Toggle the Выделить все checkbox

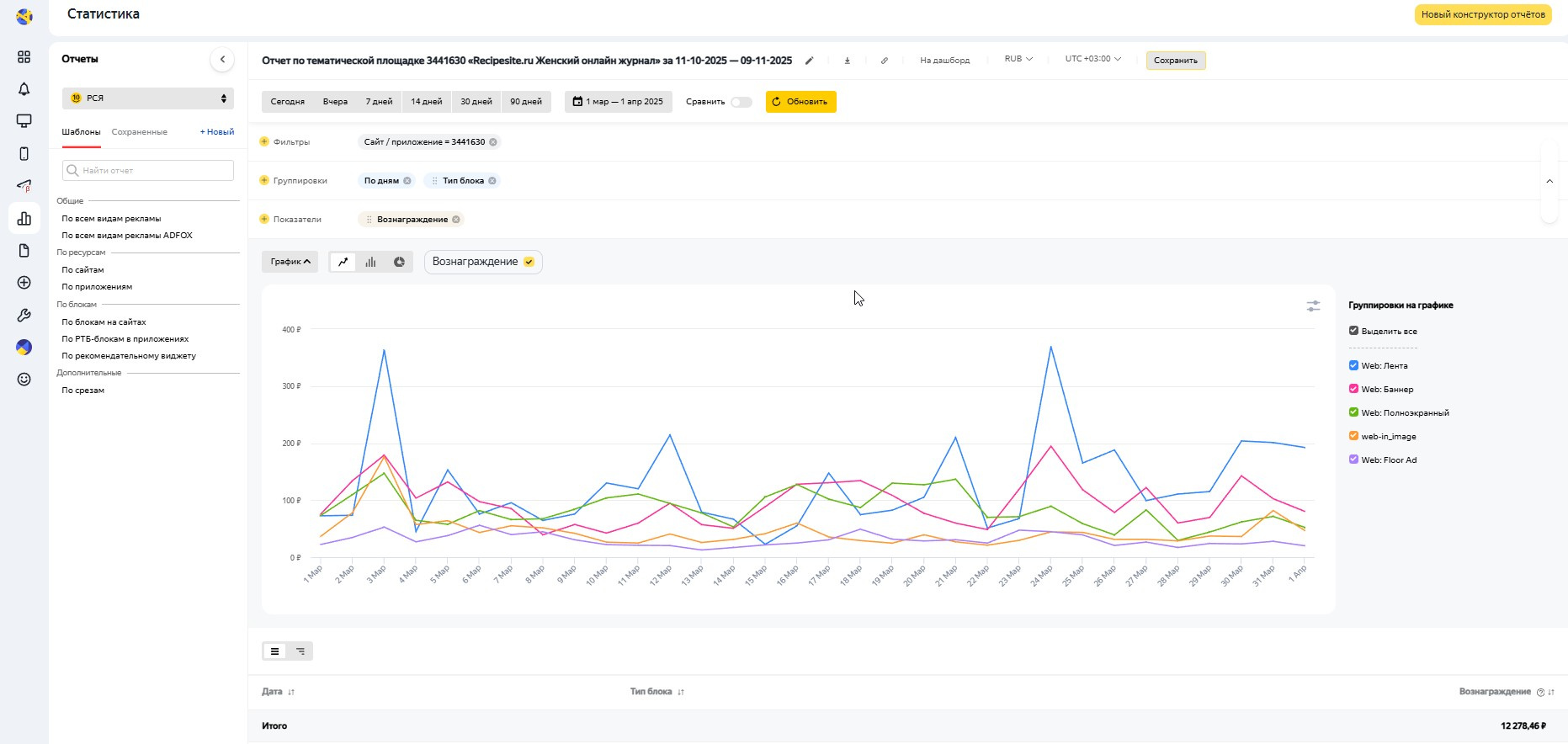coord(1353,331)
